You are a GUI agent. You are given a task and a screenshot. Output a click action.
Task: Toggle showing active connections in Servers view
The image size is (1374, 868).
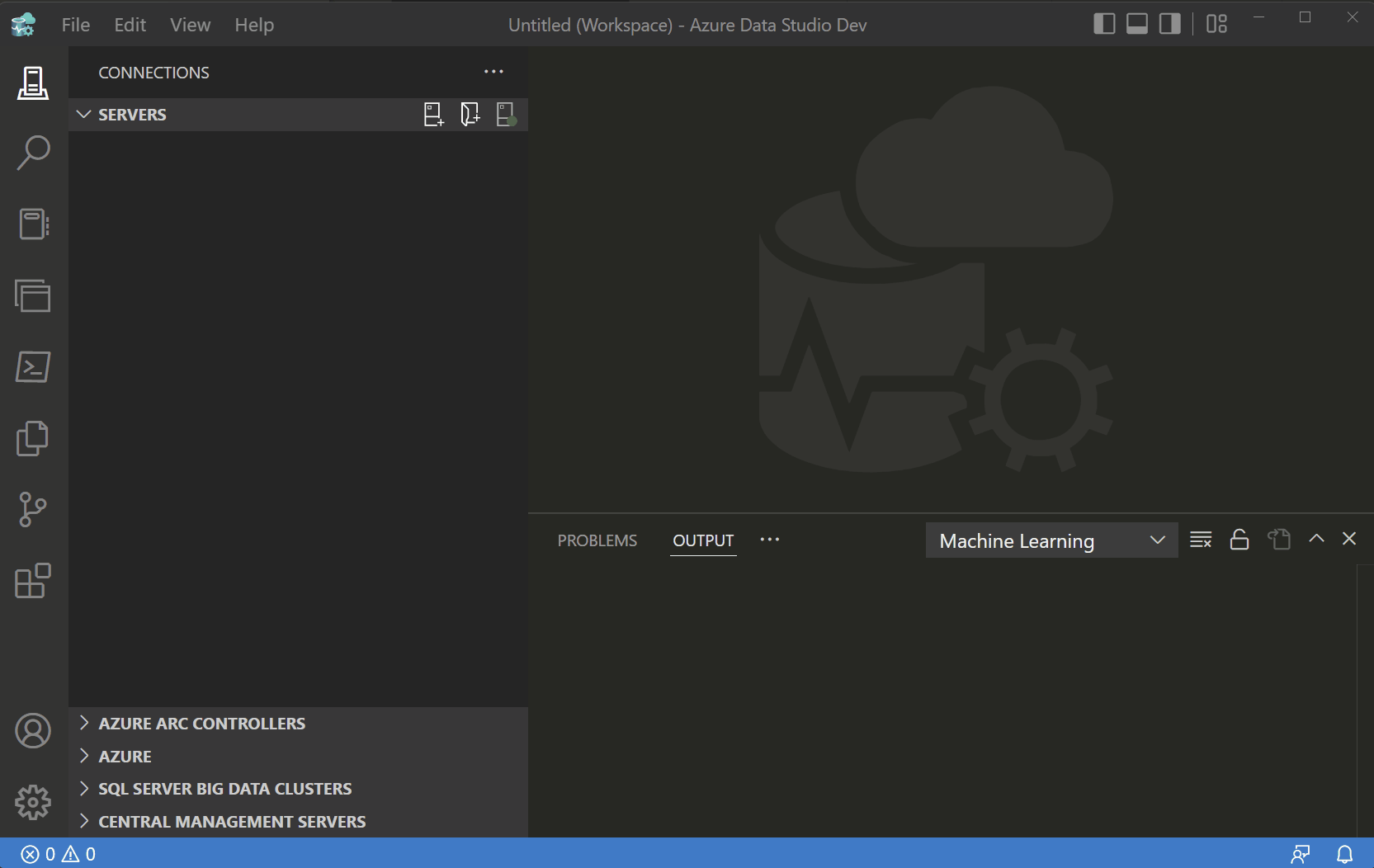click(x=506, y=114)
